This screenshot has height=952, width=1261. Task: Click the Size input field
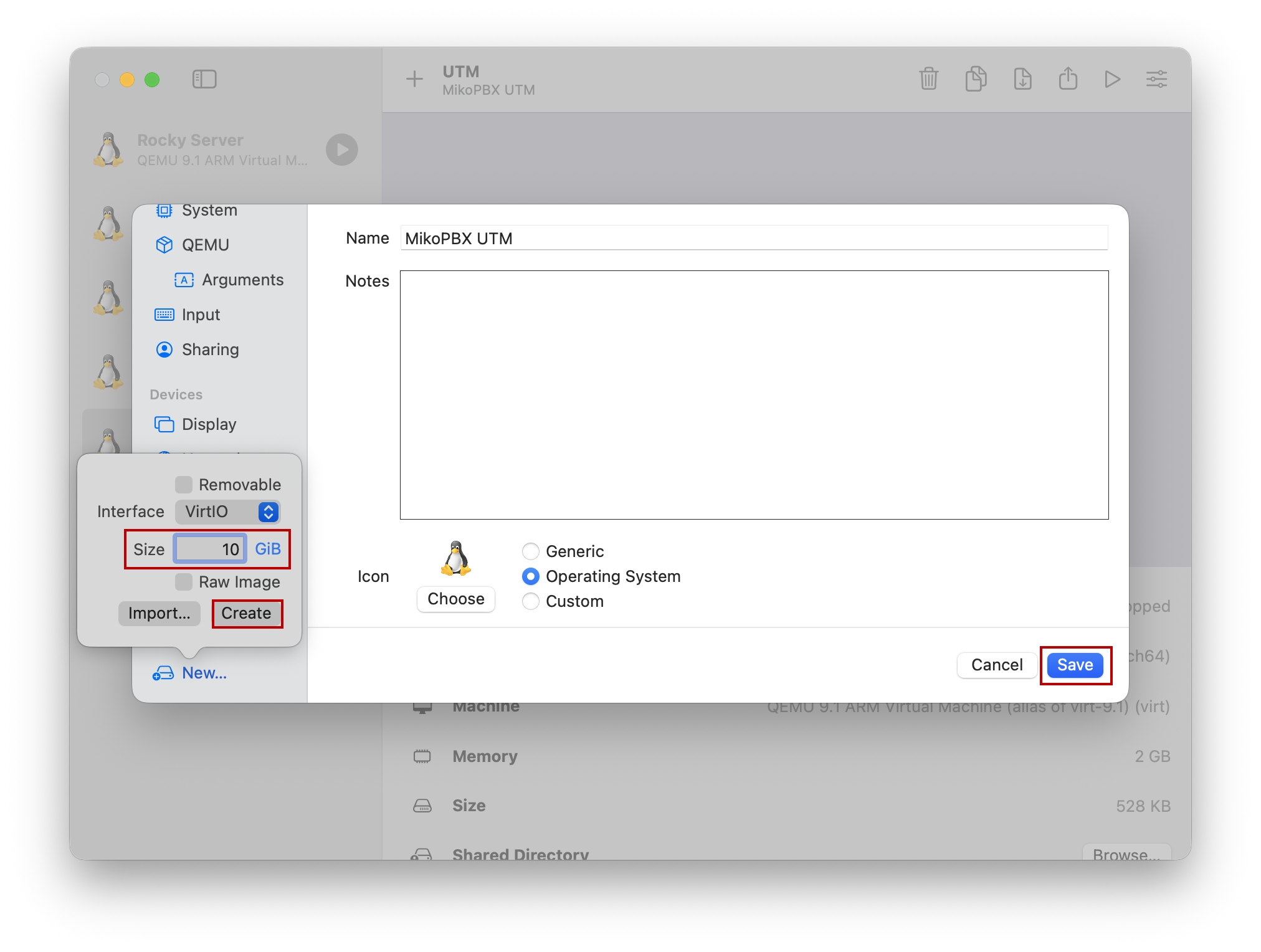(x=210, y=549)
